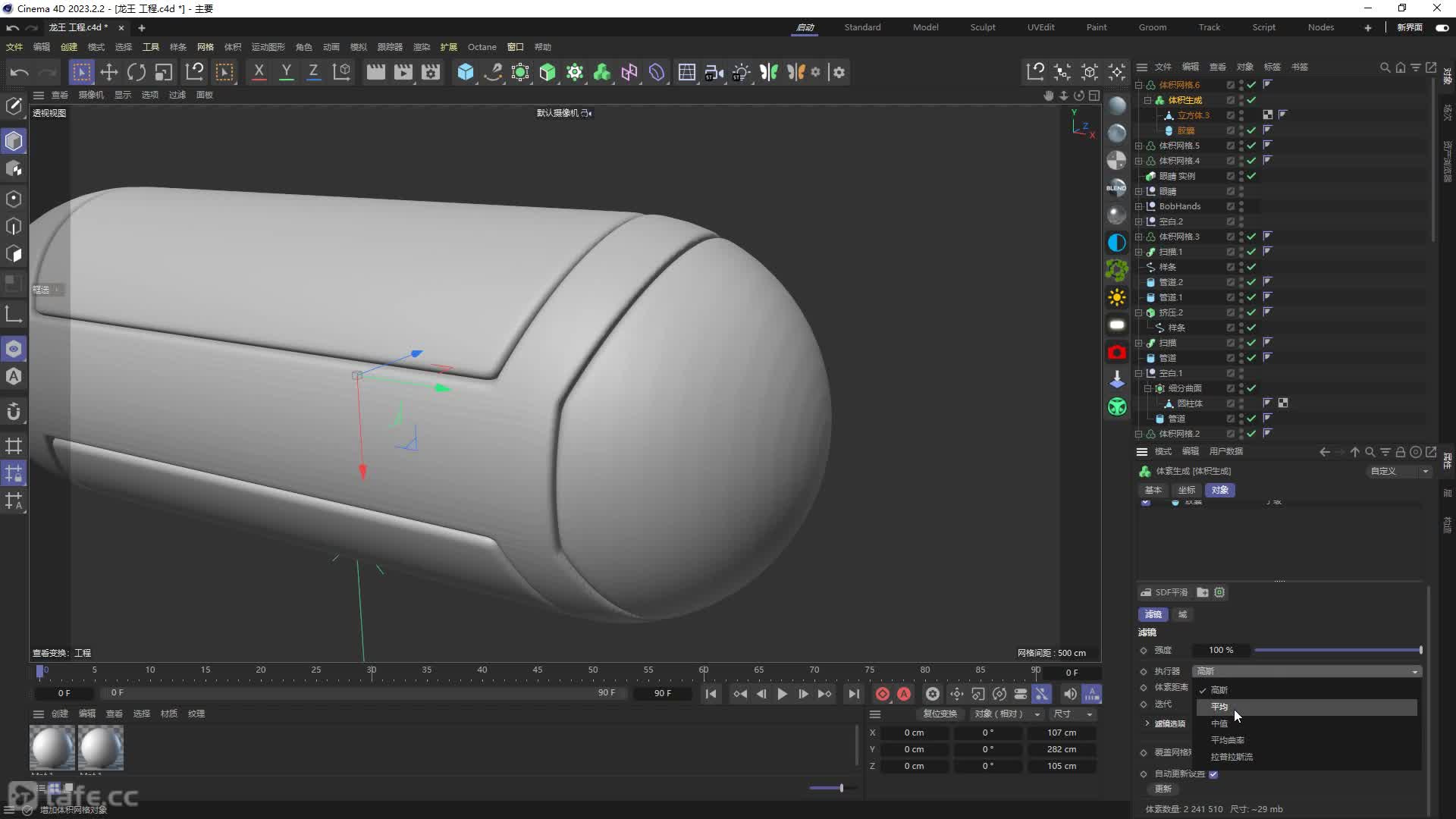Open render settings clapperboard gear icon
Image resolution: width=1456 pixels, height=819 pixels.
click(x=431, y=72)
